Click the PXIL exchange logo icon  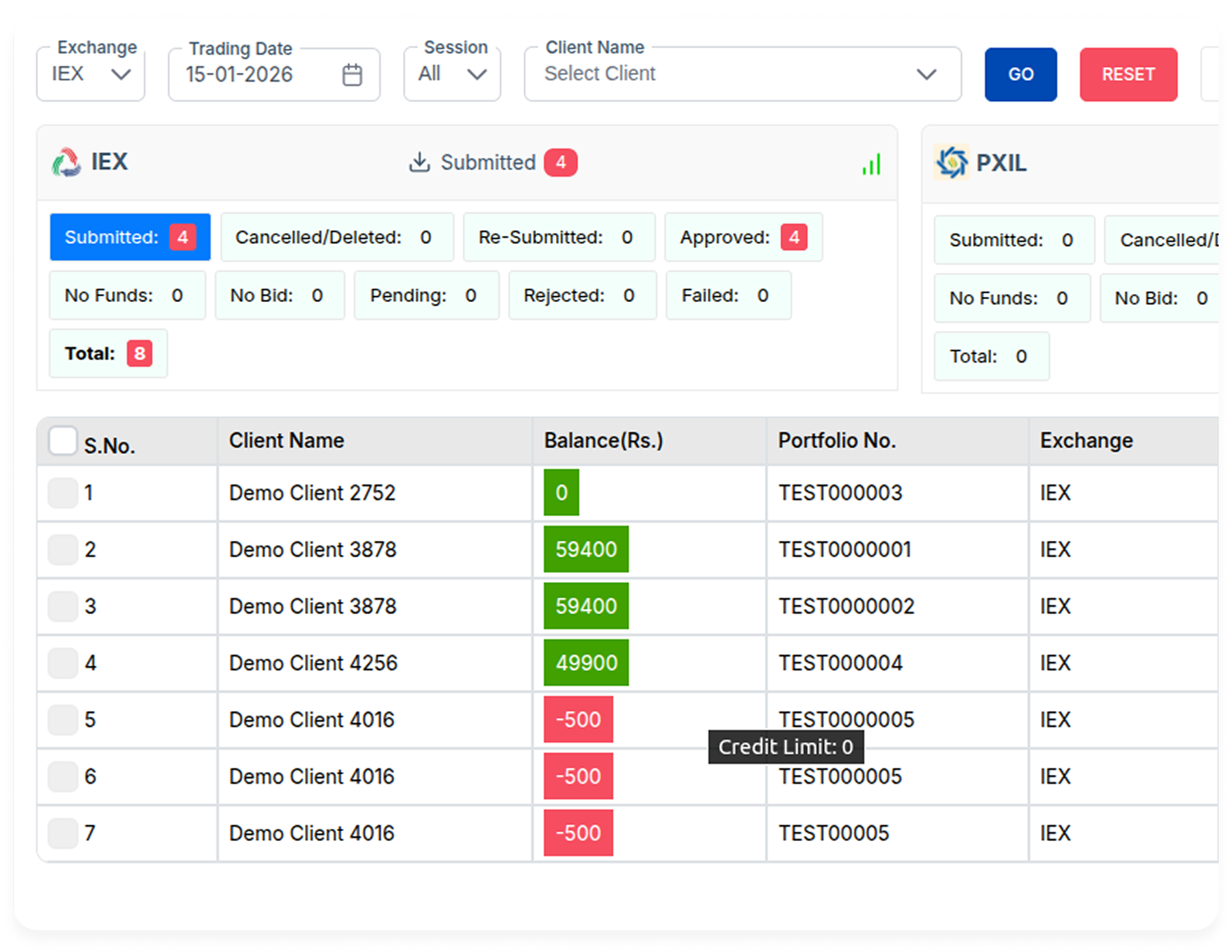point(952,163)
